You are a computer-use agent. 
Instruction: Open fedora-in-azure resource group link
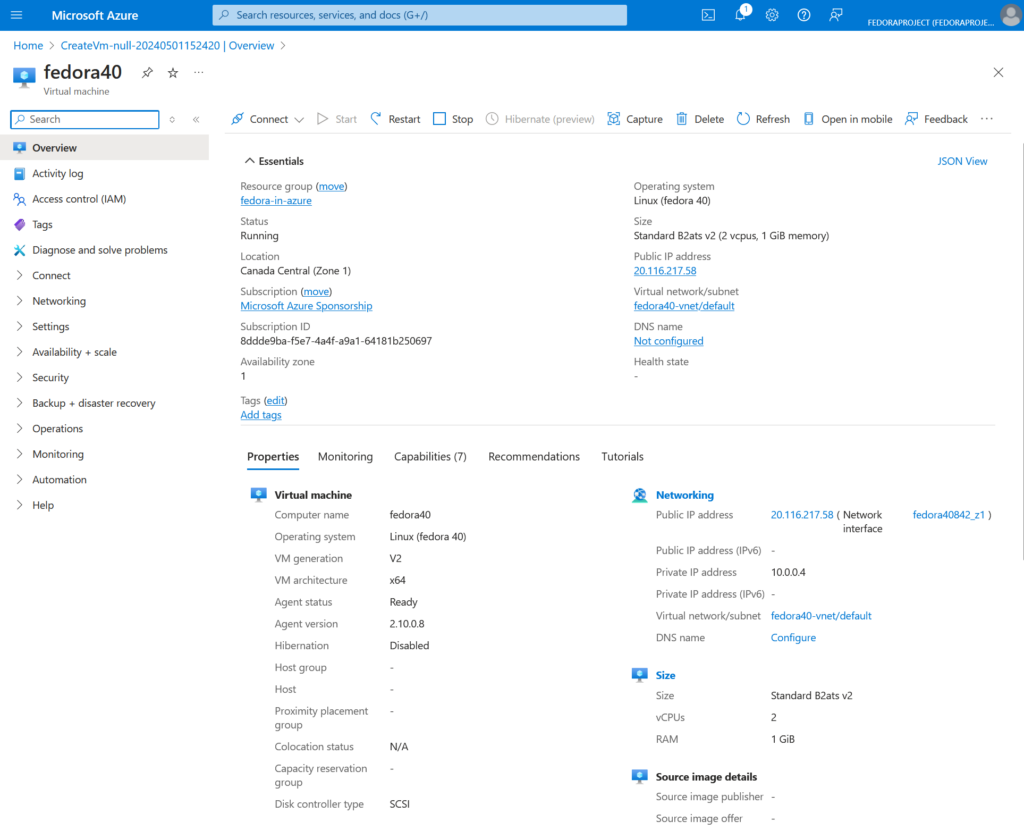coord(276,200)
